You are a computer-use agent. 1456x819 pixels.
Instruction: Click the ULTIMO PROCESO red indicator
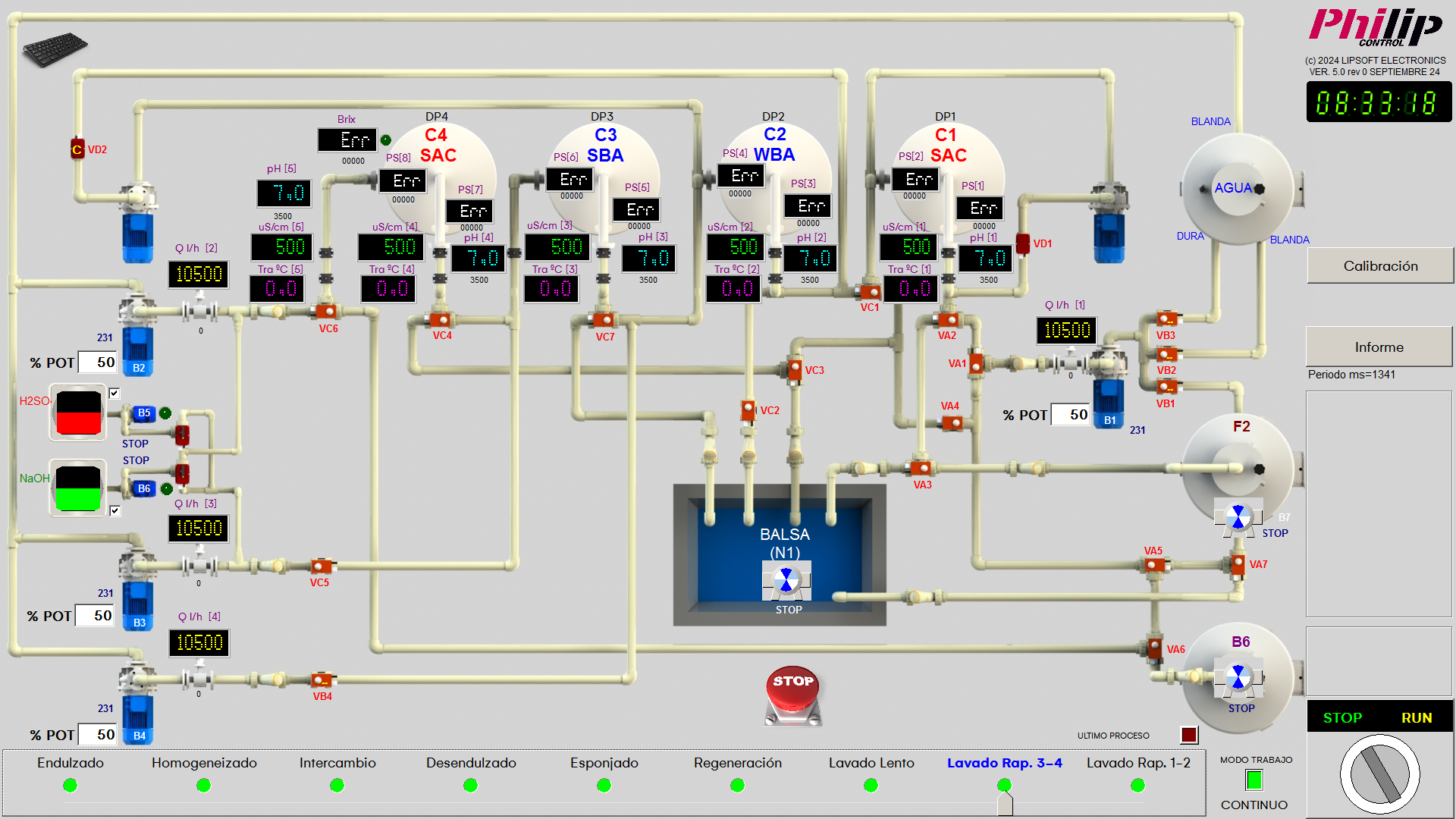coord(1189,735)
